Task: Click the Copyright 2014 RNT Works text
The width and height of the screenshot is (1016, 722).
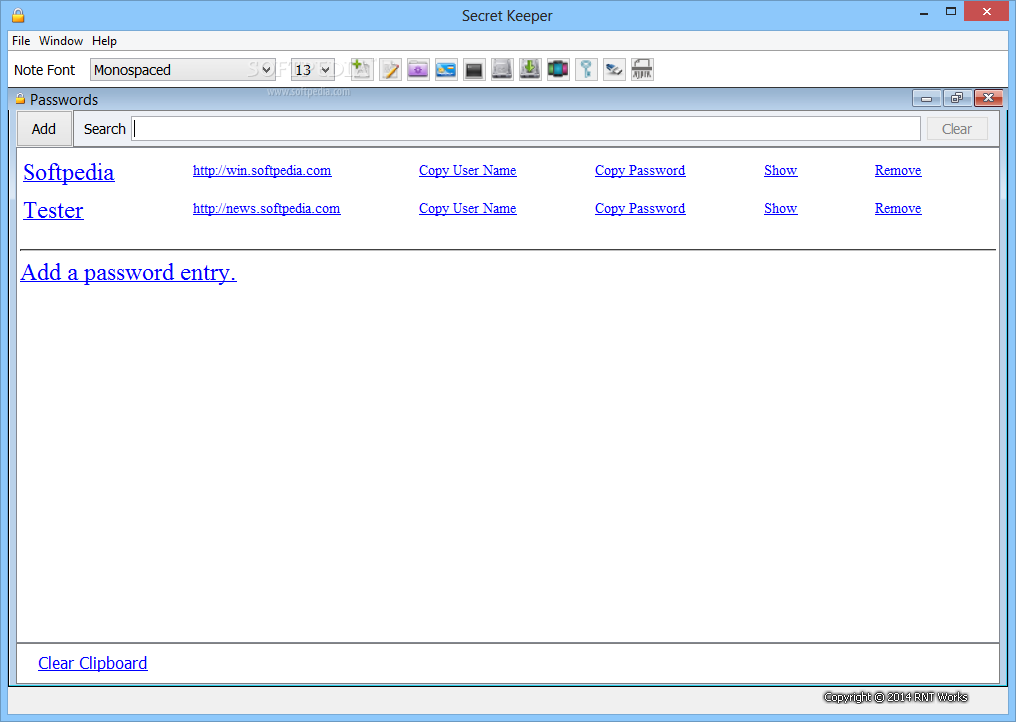Action: (895, 697)
